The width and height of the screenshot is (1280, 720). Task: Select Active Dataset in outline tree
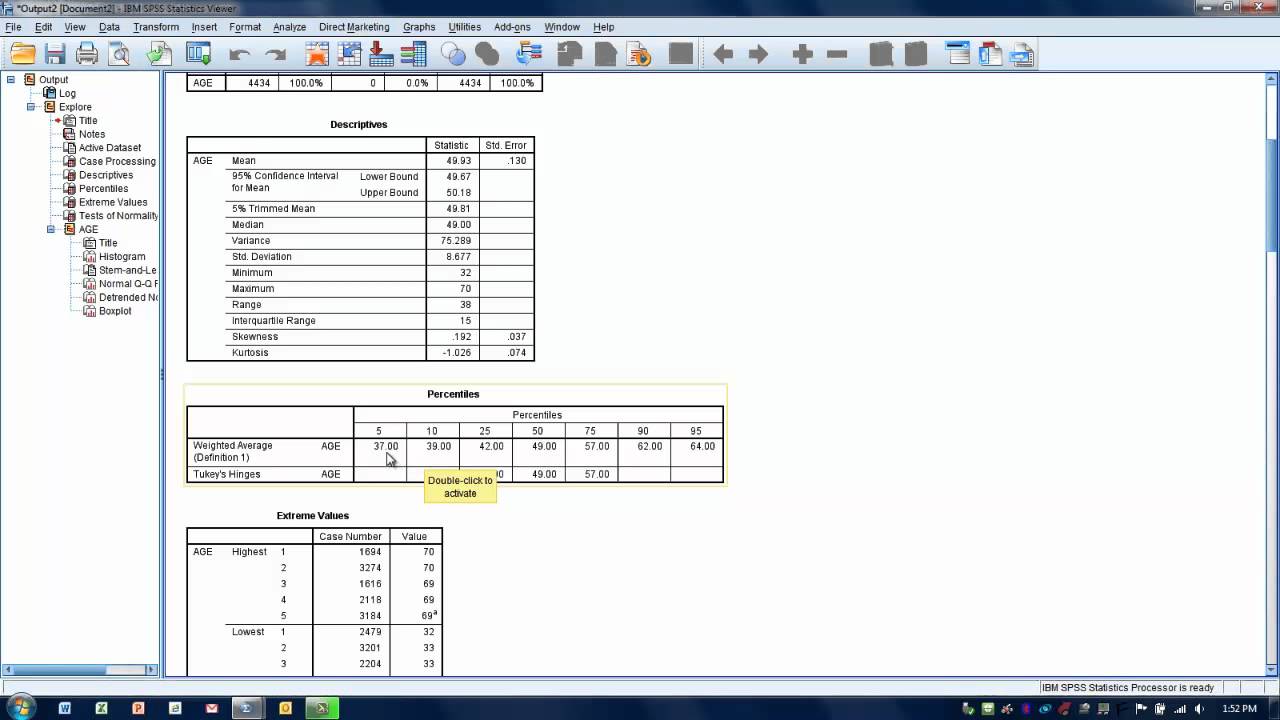pos(110,148)
